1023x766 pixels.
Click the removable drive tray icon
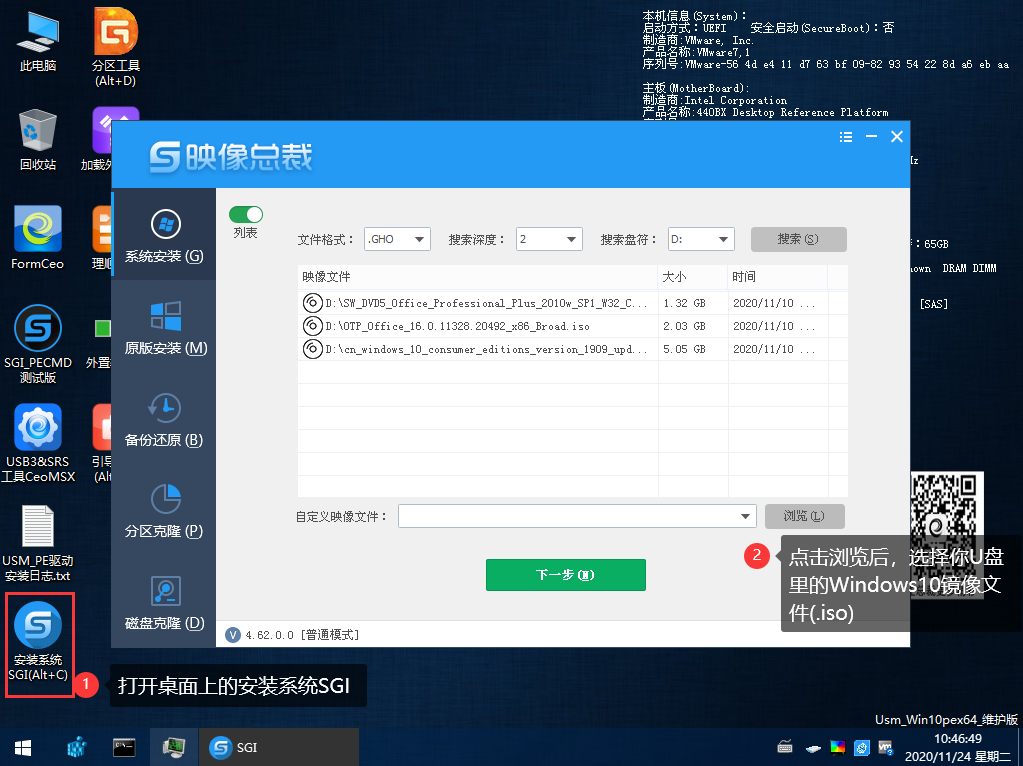(813, 748)
